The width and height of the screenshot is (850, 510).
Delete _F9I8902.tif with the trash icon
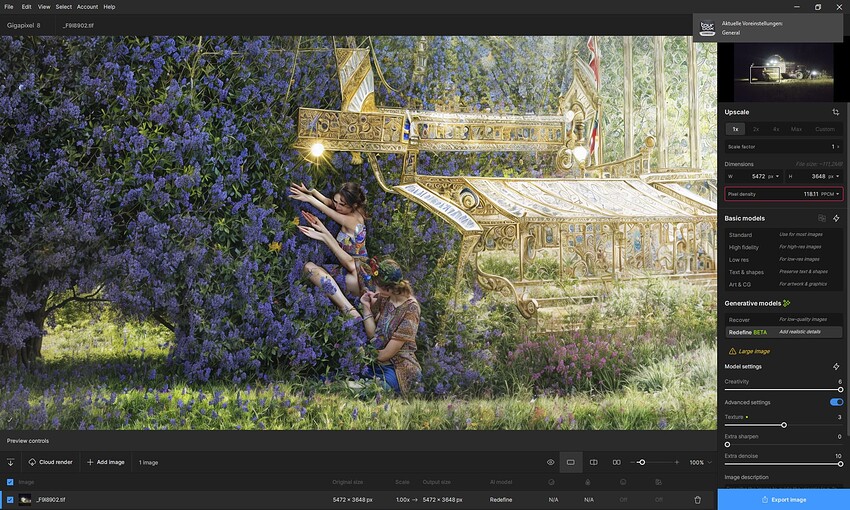[698, 500]
